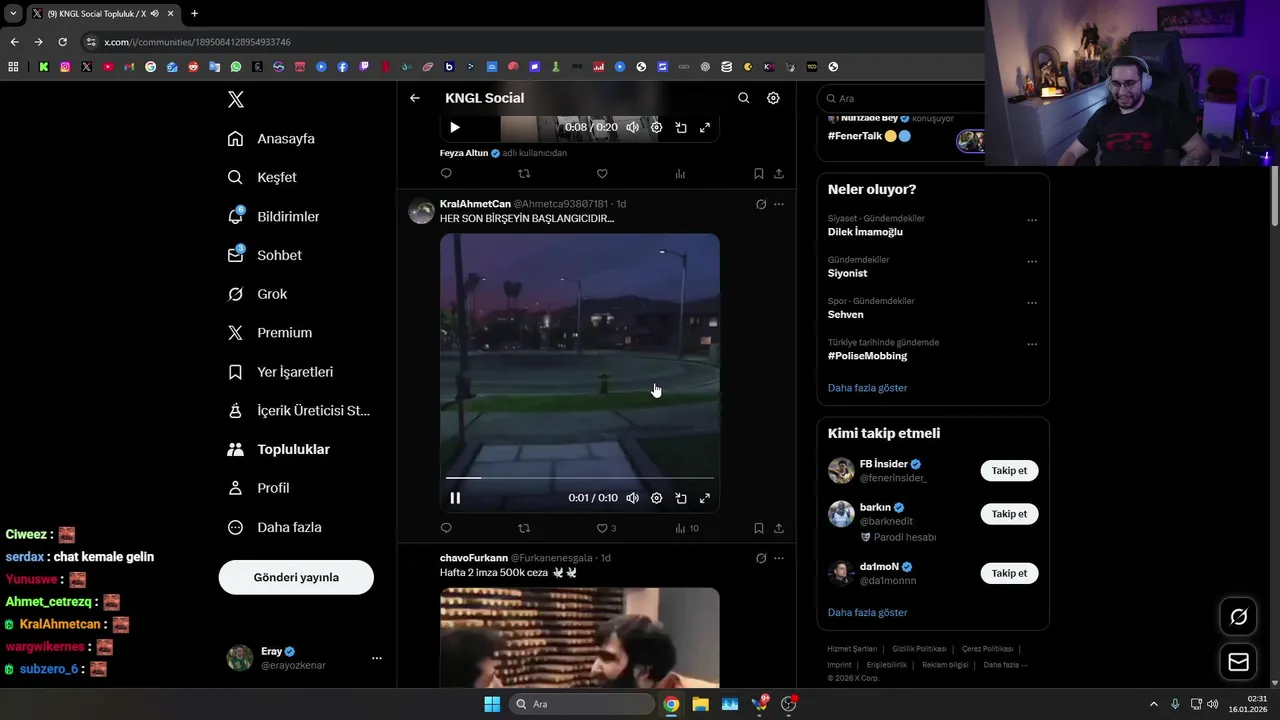Mute the KralAhmetCan 0:10 video

click(632, 498)
